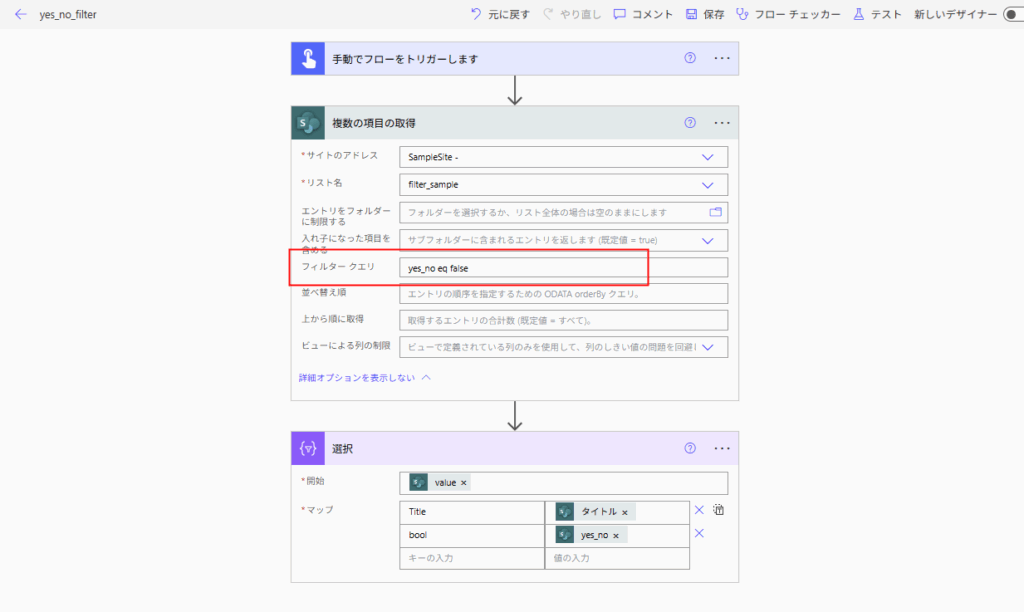
Task: Click the folder picker icon in the entry field
Action: [716, 212]
